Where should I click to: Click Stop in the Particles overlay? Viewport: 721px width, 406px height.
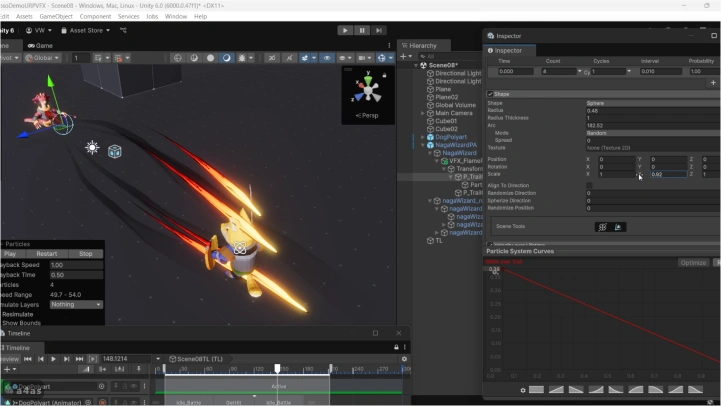click(86, 254)
